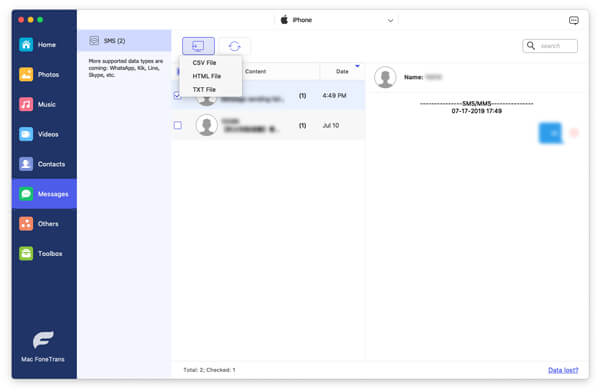This screenshot has height=392, width=600.
Task: Open the feedback chat icon
Action: pyautogui.click(x=573, y=20)
